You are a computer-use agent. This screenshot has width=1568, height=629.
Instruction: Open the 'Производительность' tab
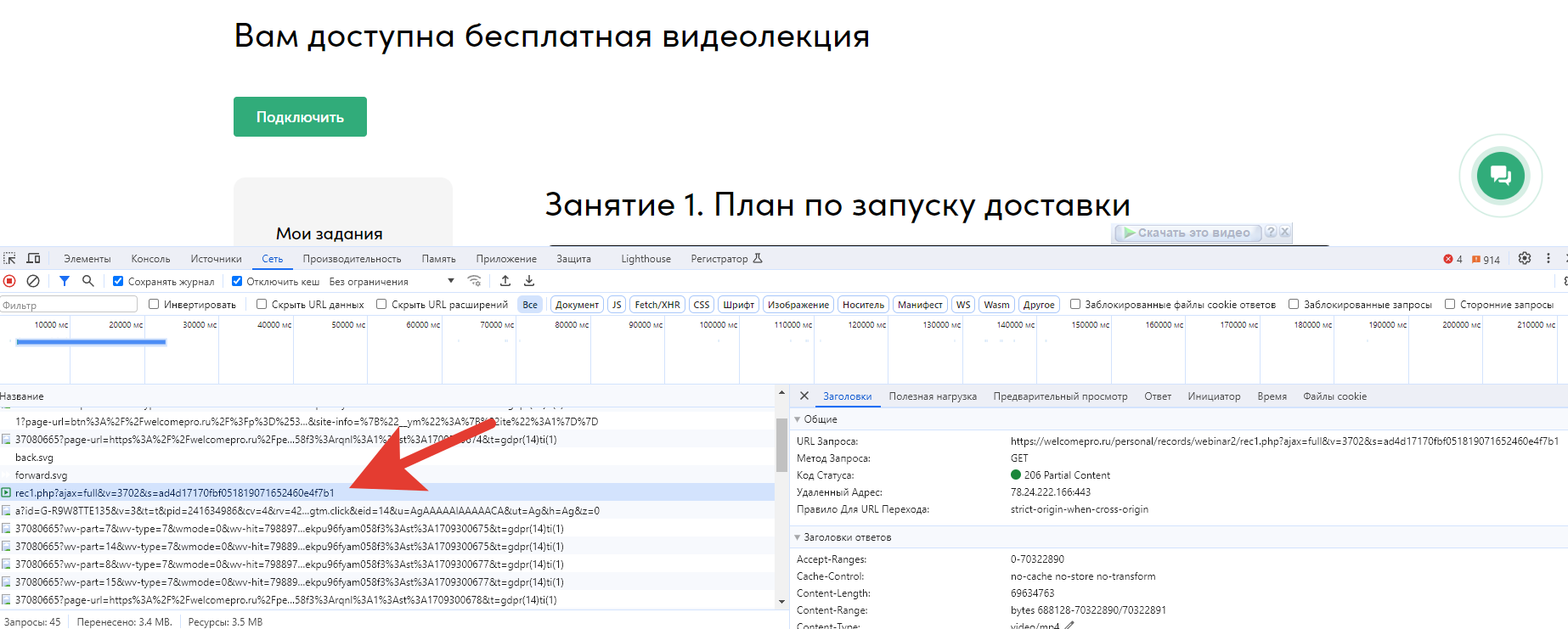click(x=352, y=259)
